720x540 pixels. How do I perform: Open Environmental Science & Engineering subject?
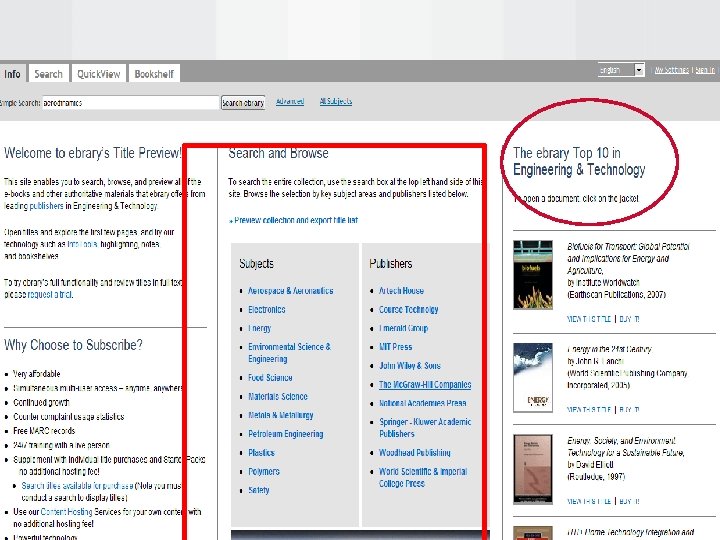[289, 353]
